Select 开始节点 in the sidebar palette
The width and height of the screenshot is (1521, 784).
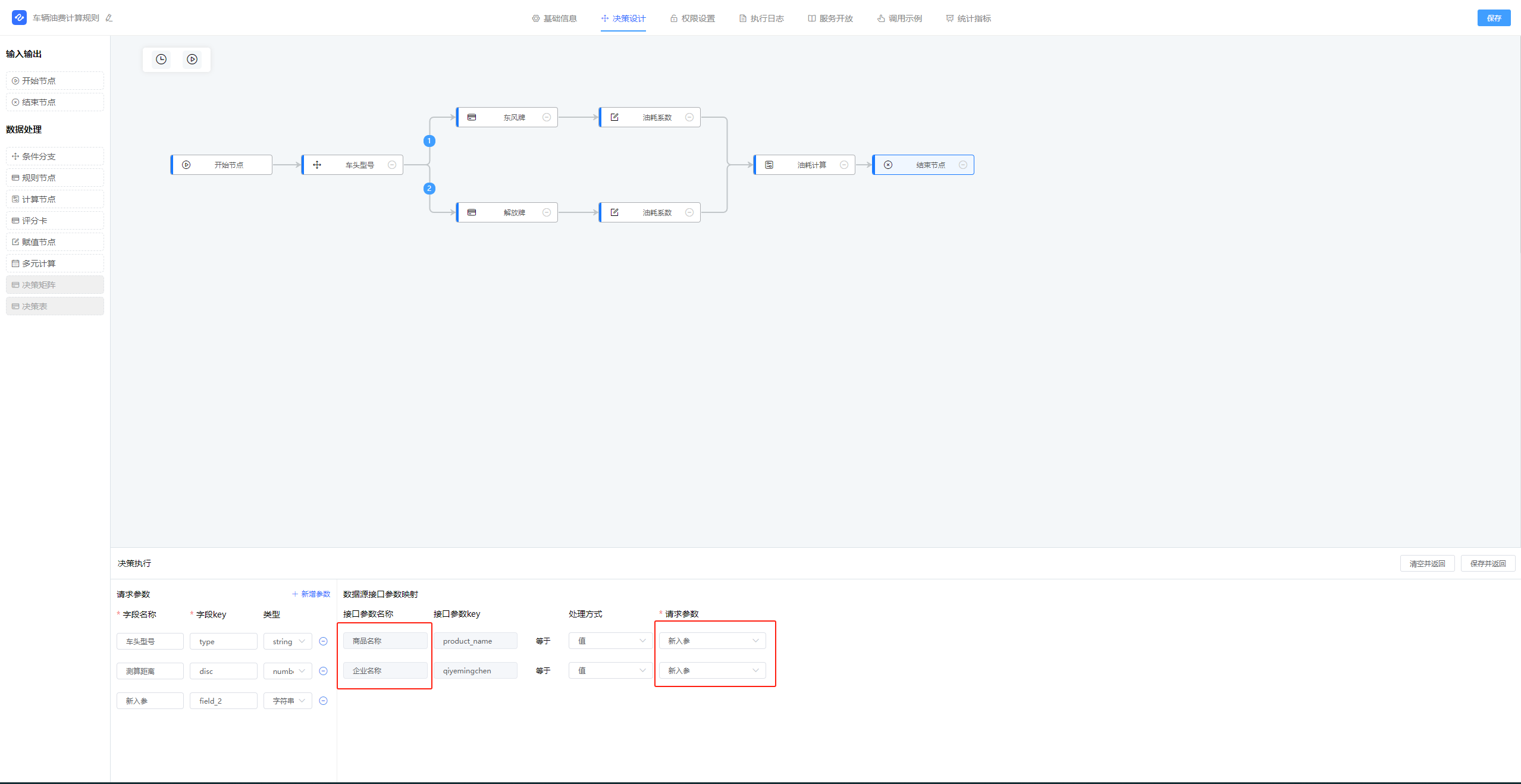55,81
